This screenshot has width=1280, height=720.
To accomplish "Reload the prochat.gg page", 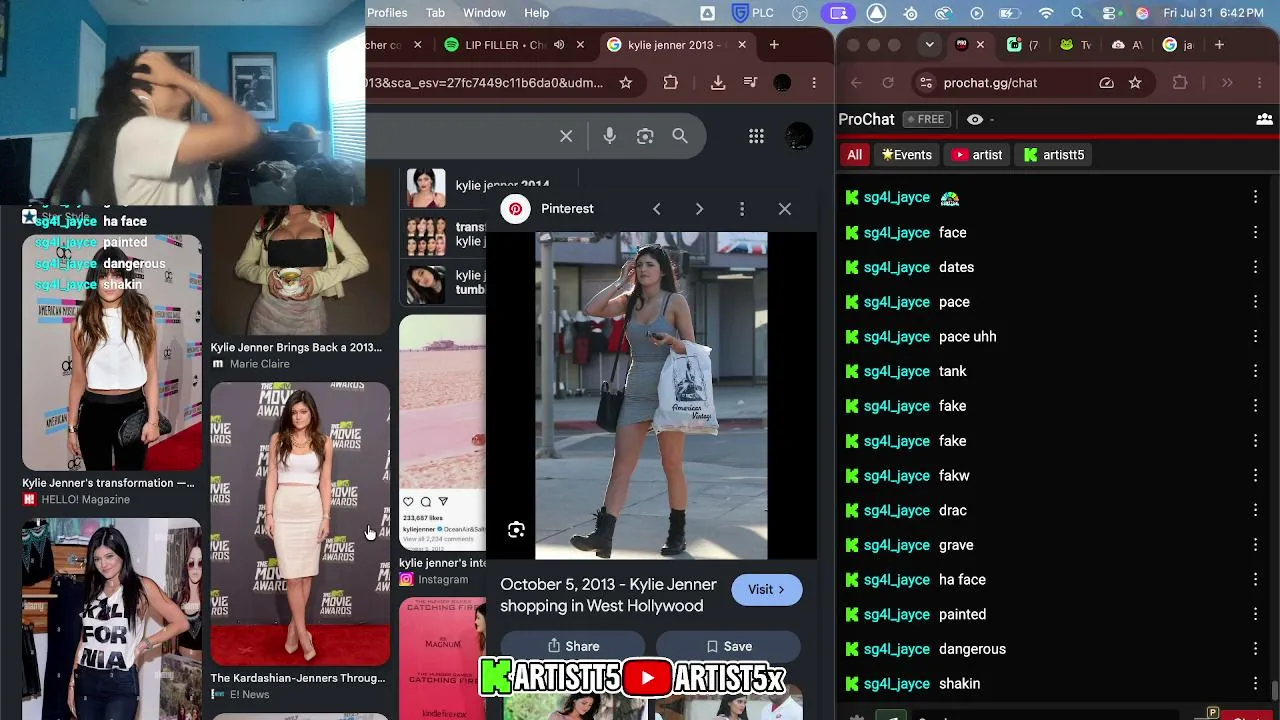I will [x=888, y=83].
